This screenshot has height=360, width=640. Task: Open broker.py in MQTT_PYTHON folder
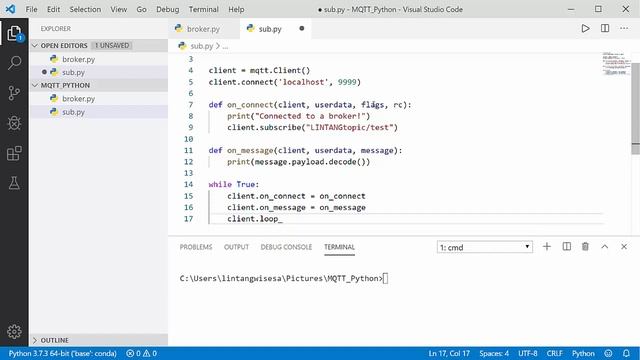coord(99,98)
